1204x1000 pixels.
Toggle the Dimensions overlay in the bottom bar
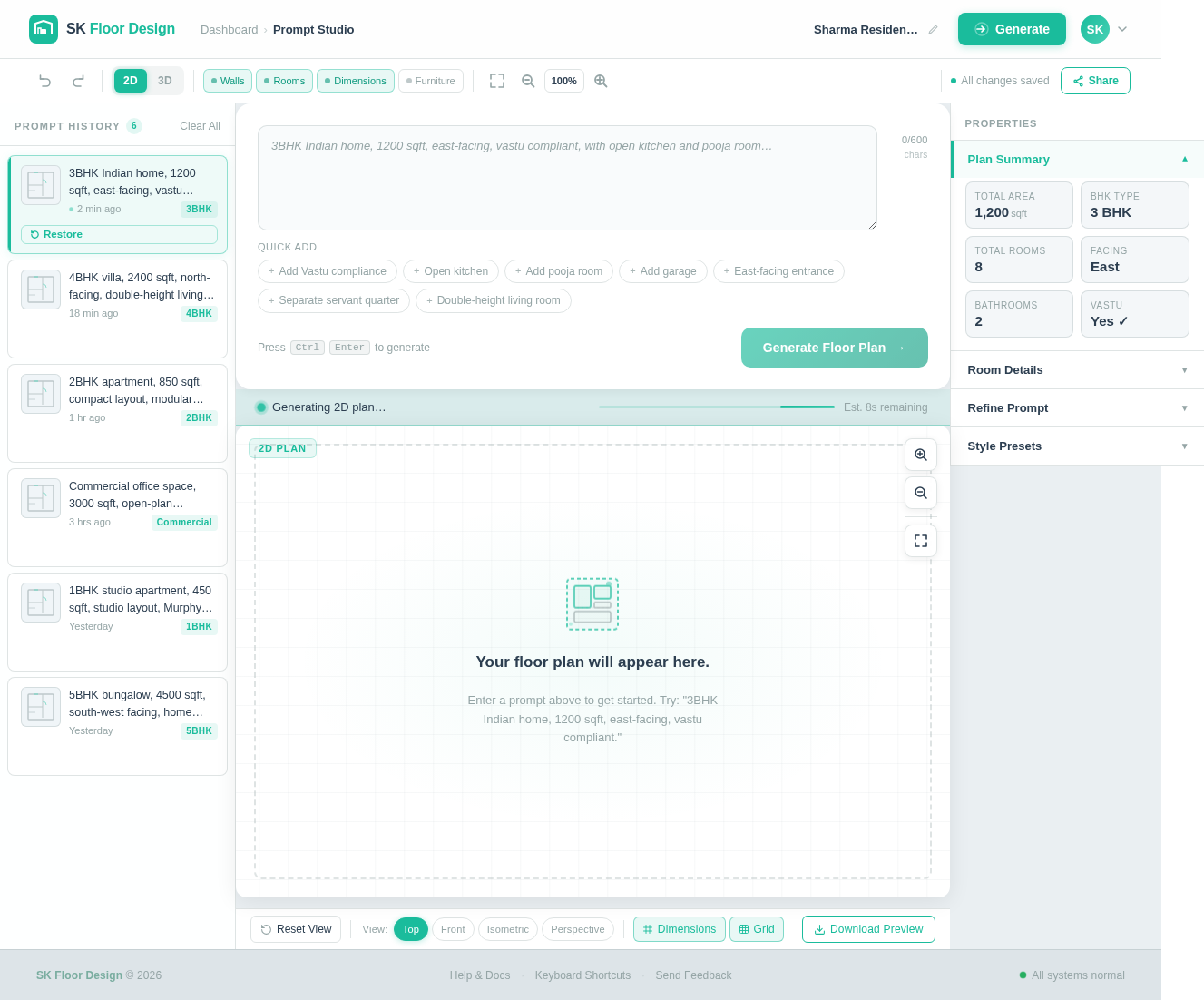pos(679,929)
